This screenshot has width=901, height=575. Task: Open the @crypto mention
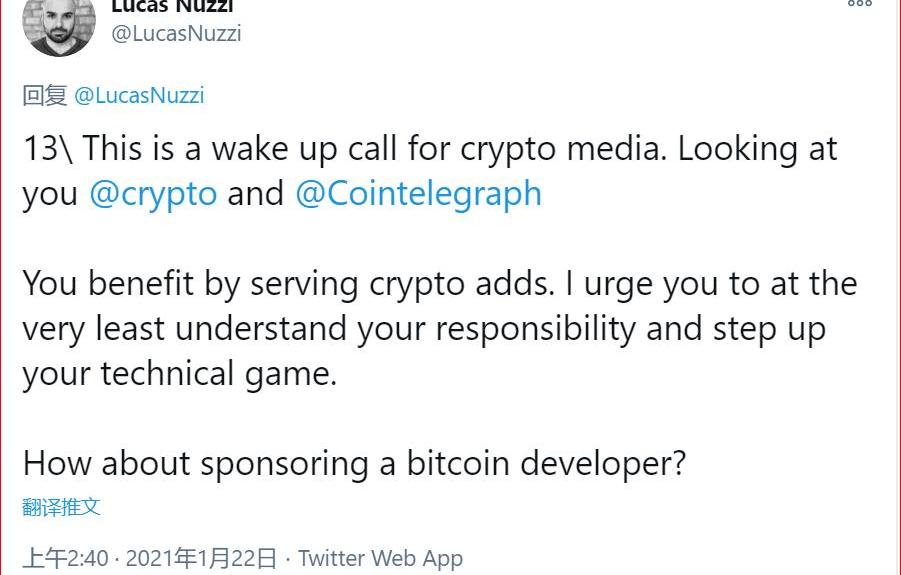pos(153,193)
